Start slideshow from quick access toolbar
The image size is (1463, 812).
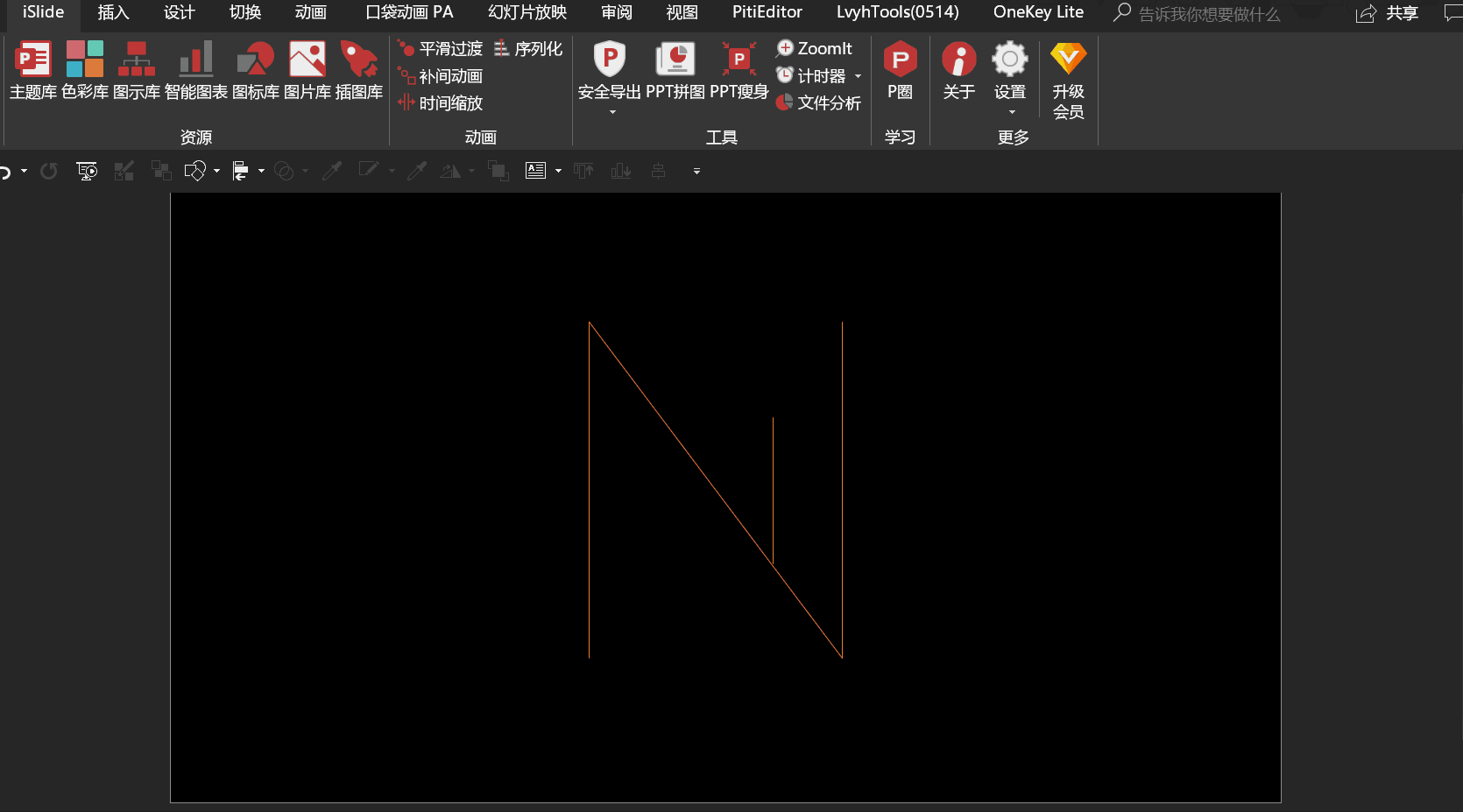coord(87,172)
